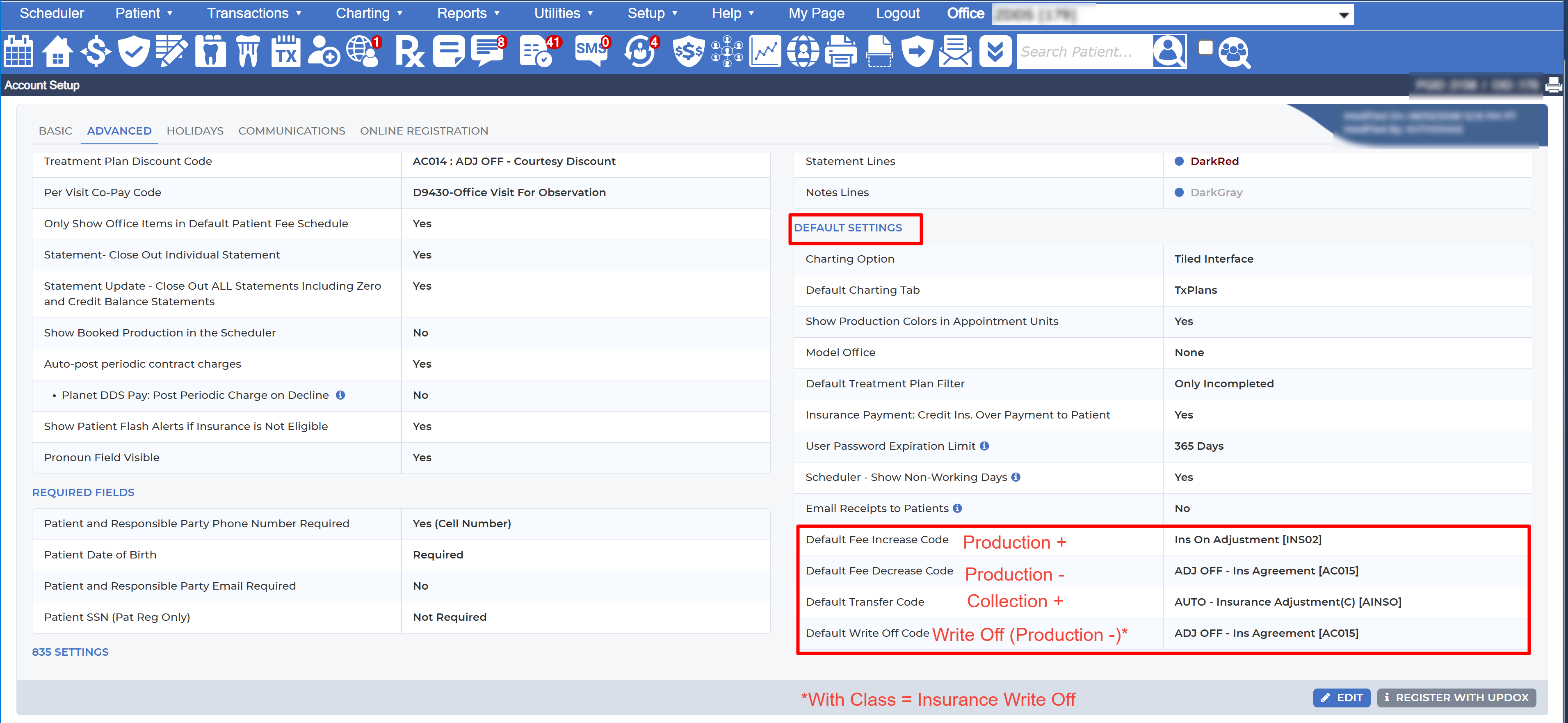Click the tooth implant perio icon
Viewport: 1568px width, 723px height.
tap(248, 52)
